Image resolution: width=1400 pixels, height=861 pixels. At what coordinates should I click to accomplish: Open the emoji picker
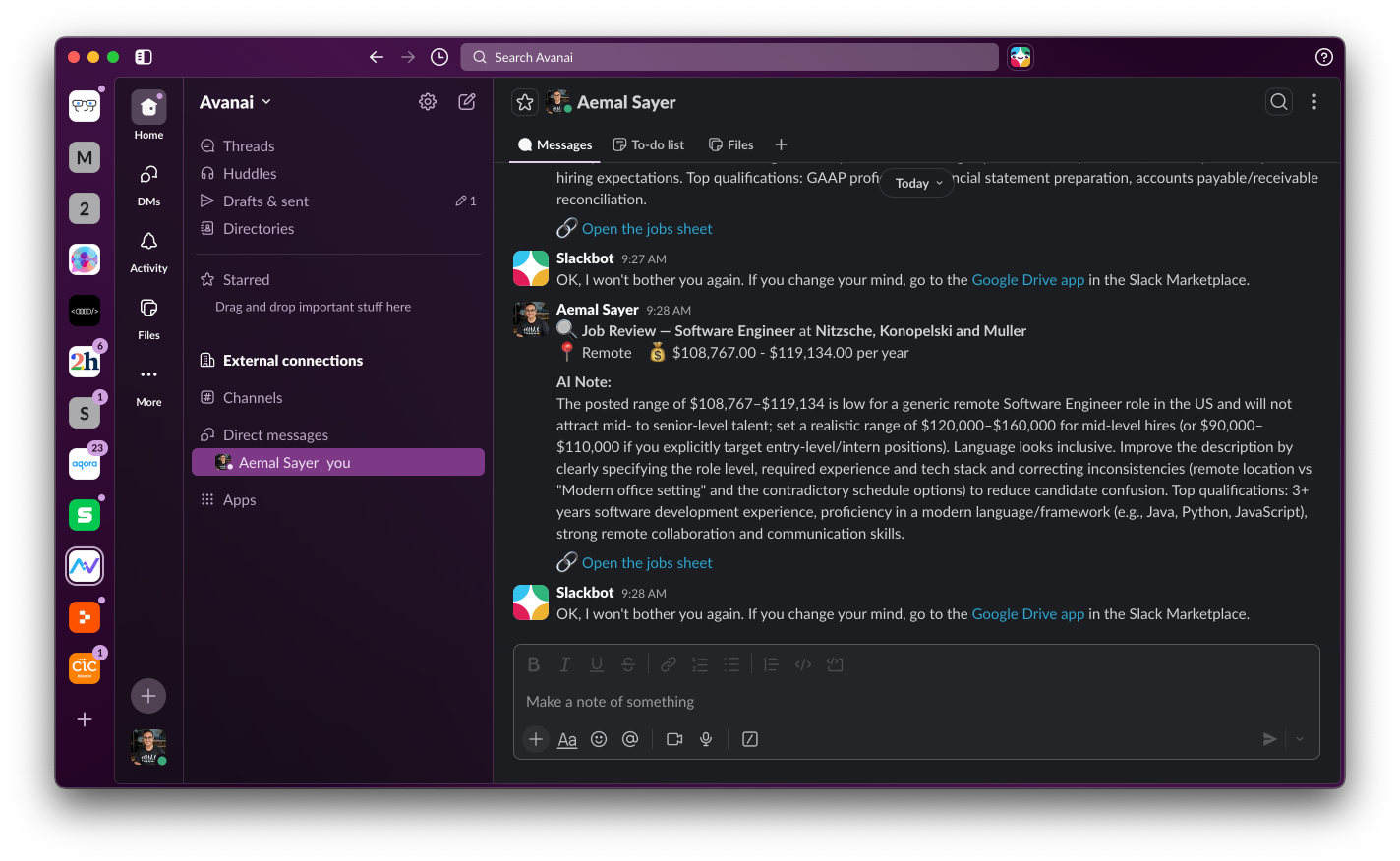point(599,739)
